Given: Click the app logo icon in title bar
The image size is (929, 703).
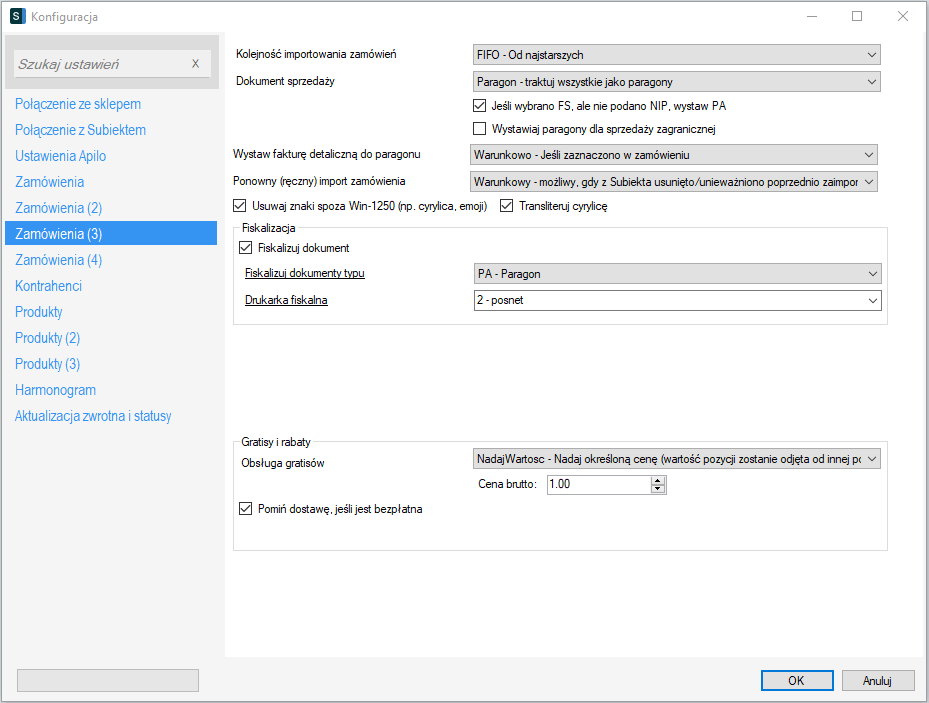Looking at the screenshot, I should 16,17.
